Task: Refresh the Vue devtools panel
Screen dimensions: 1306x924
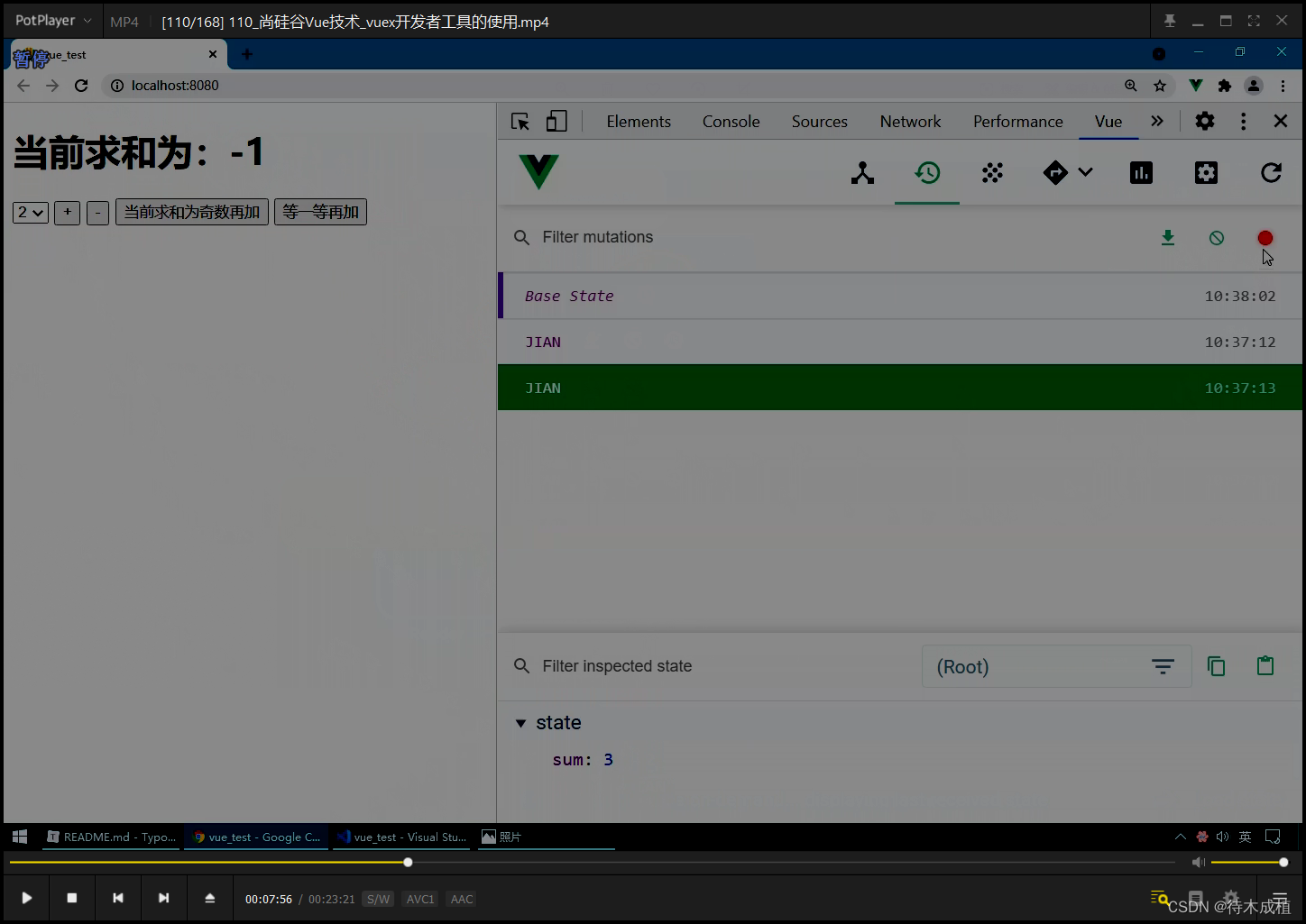Action: point(1271,172)
